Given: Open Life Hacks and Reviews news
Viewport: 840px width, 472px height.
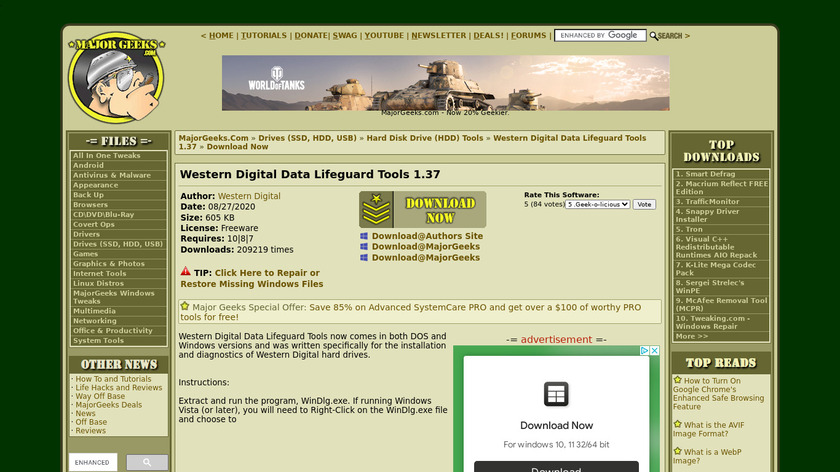Looking at the screenshot, I should point(118,387).
